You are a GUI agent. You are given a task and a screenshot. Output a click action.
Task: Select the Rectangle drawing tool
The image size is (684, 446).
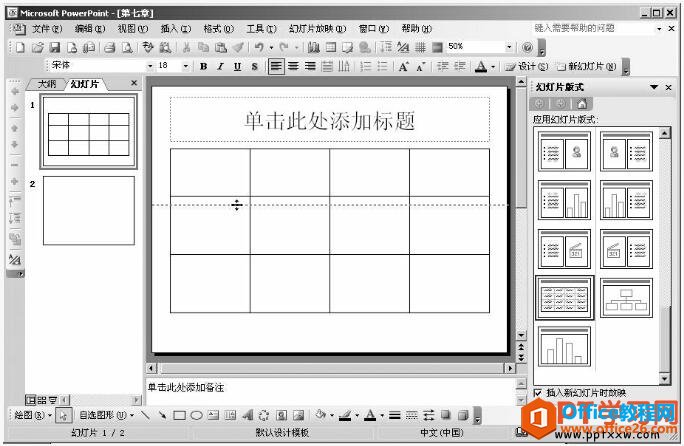tap(179, 415)
